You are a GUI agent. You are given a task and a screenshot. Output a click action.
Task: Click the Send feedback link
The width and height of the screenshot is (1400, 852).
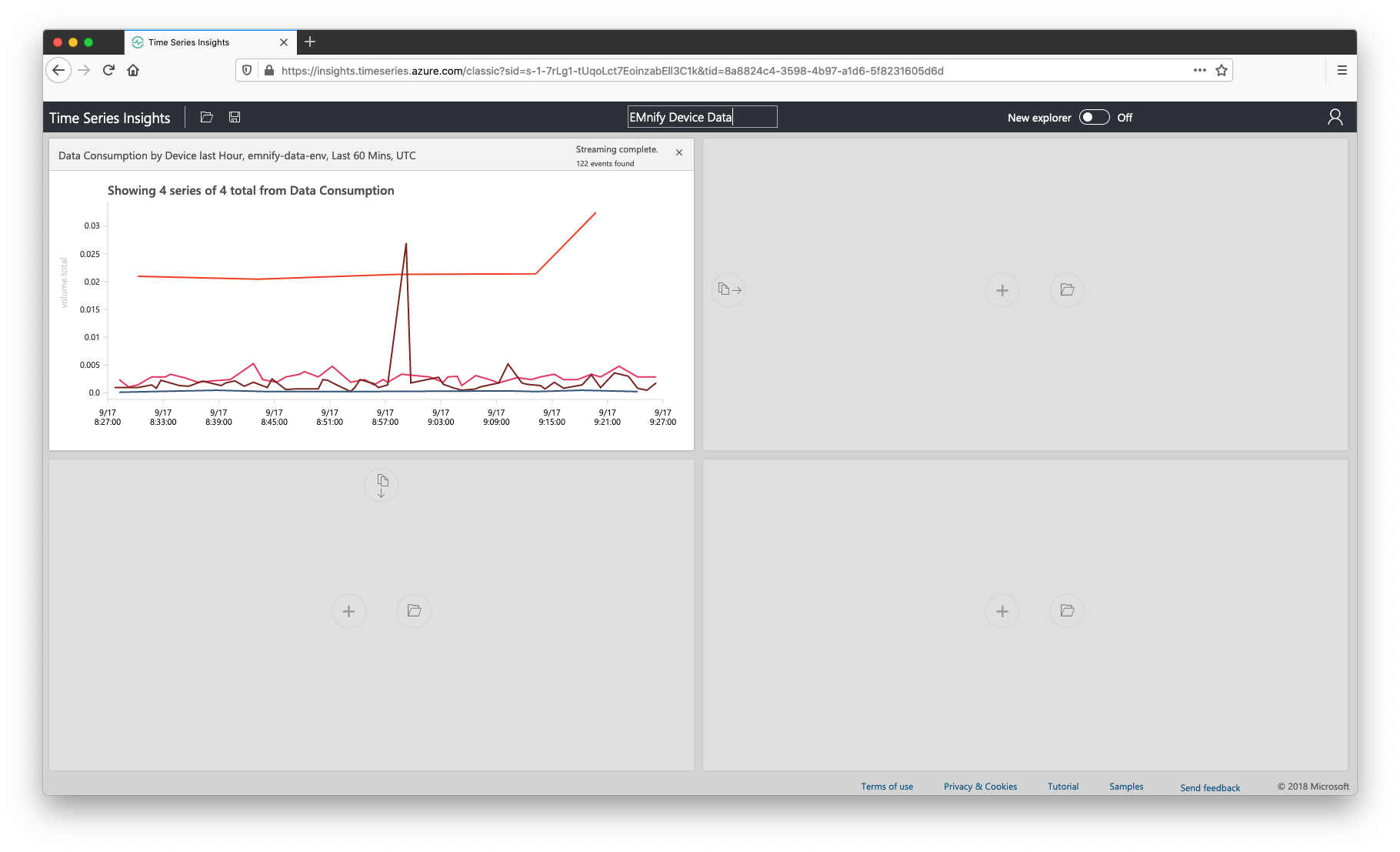coord(1210,788)
